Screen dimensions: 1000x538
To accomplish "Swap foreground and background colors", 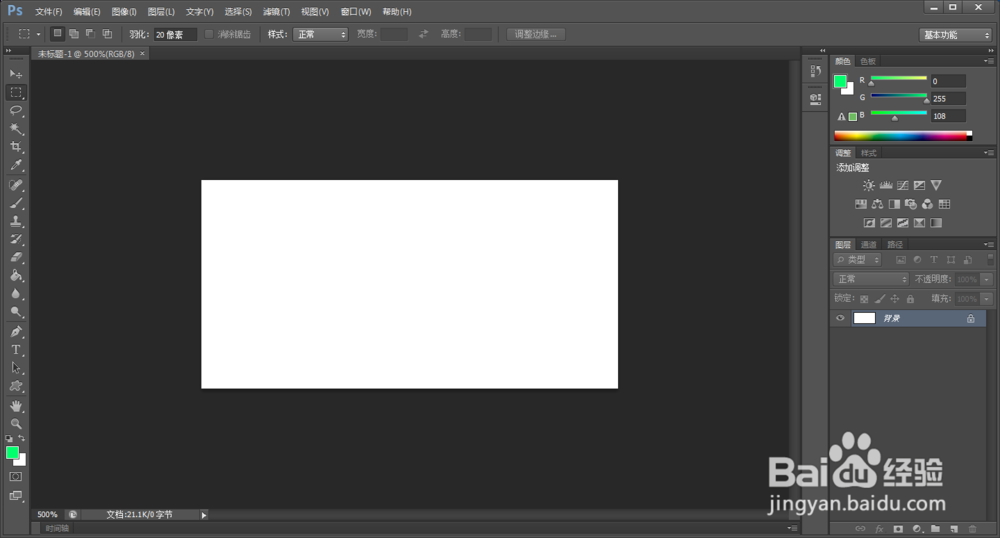I will pyautogui.click(x=22, y=439).
